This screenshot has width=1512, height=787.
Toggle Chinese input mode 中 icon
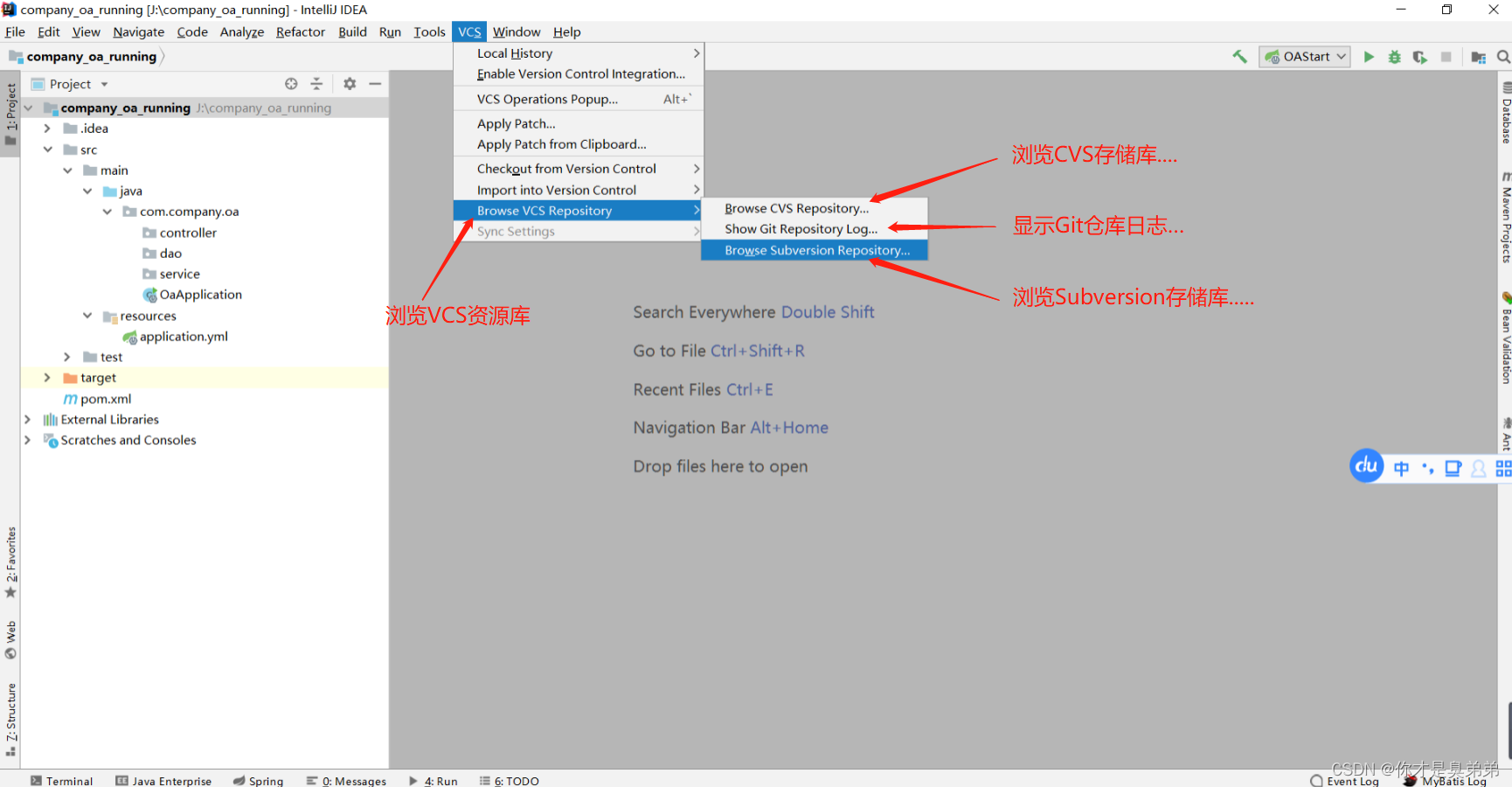click(x=1401, y=469)
